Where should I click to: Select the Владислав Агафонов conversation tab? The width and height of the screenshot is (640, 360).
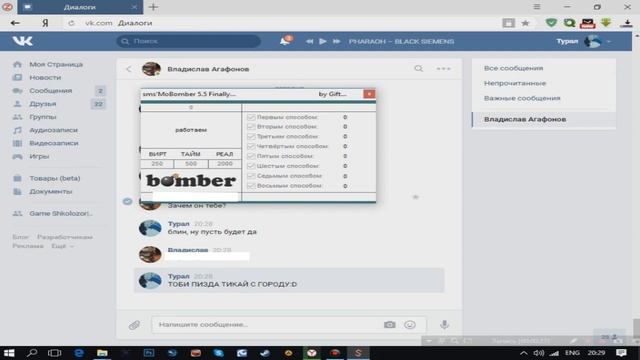click(x=544, y=120)
